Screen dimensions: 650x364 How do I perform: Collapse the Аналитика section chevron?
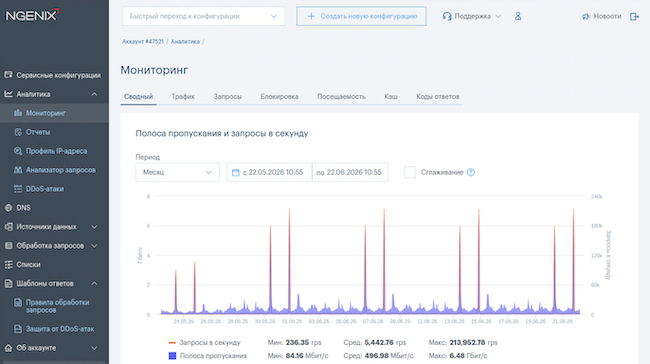coord(94,94)
